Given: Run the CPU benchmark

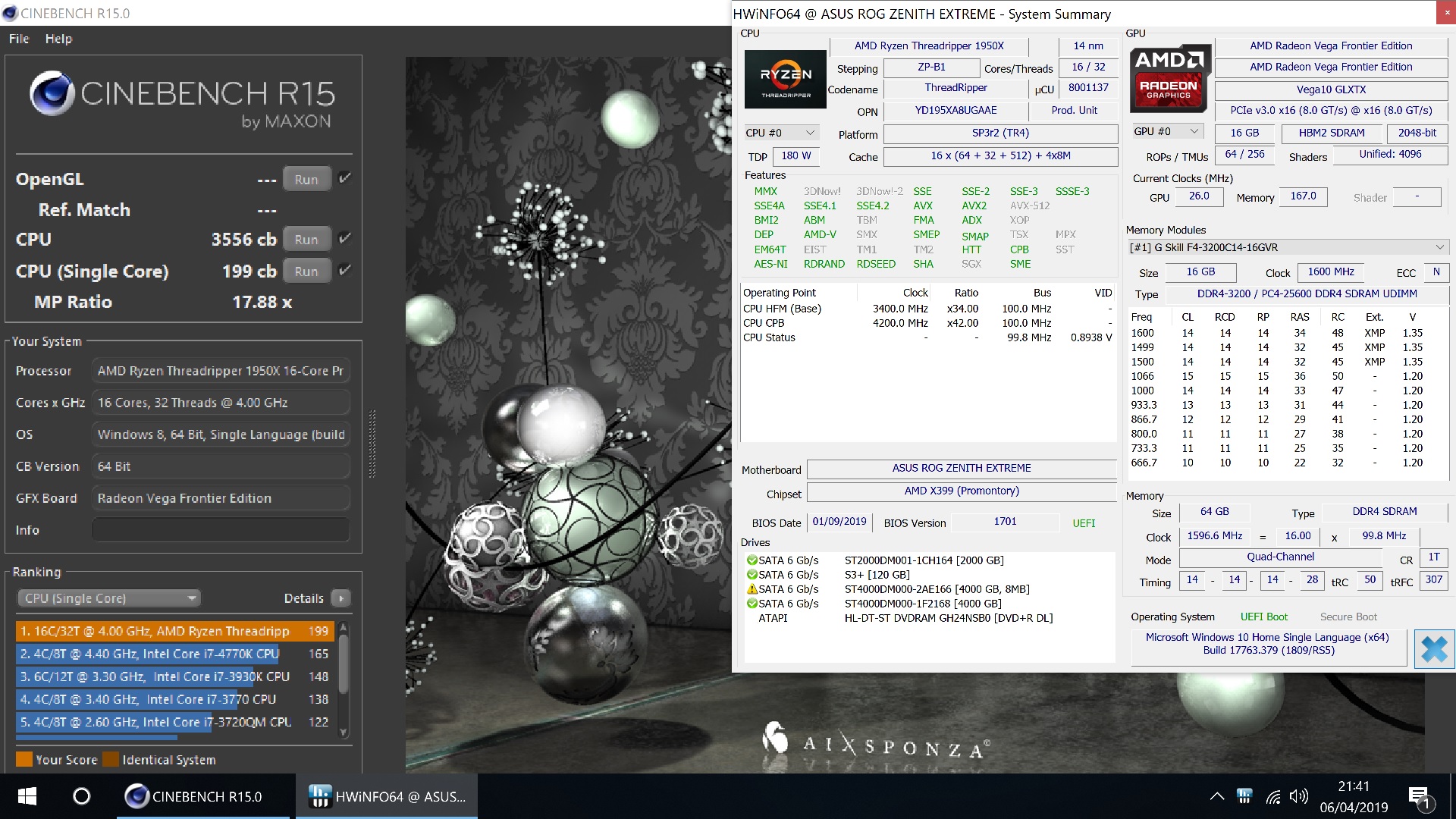Looking at the screenshot, I should pos(306,240).
